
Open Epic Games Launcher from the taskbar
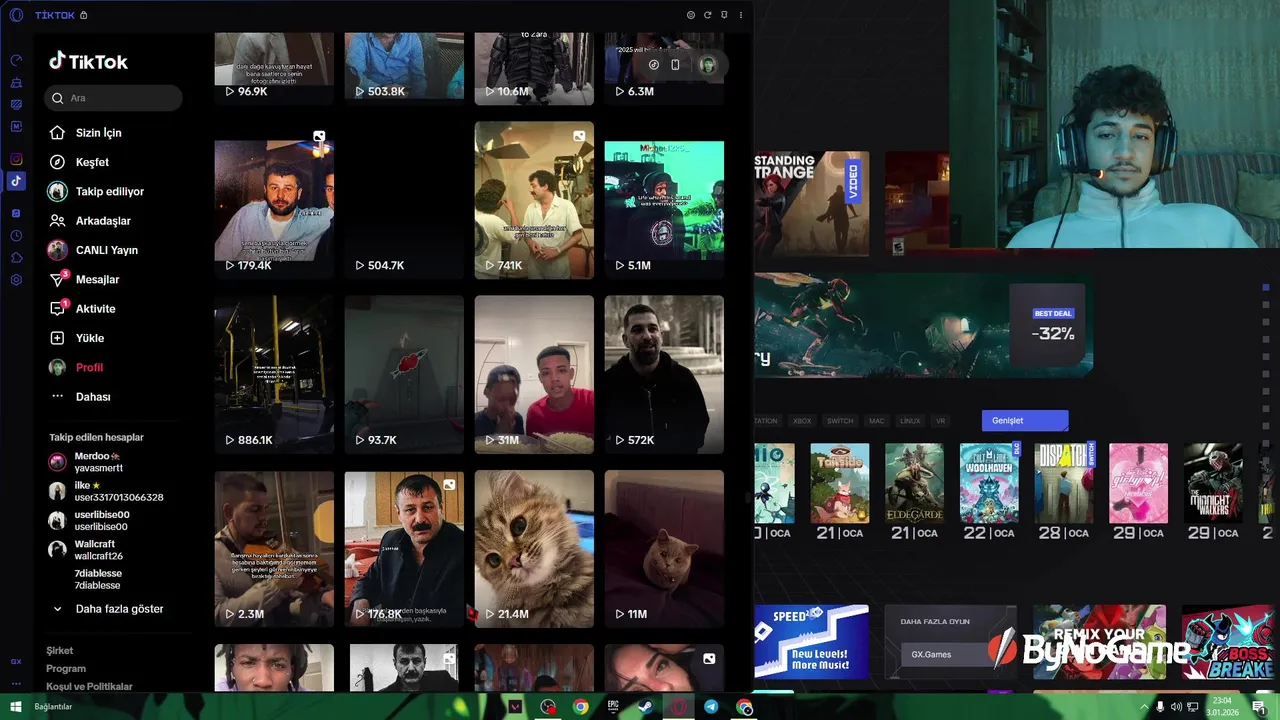point(613,707)
